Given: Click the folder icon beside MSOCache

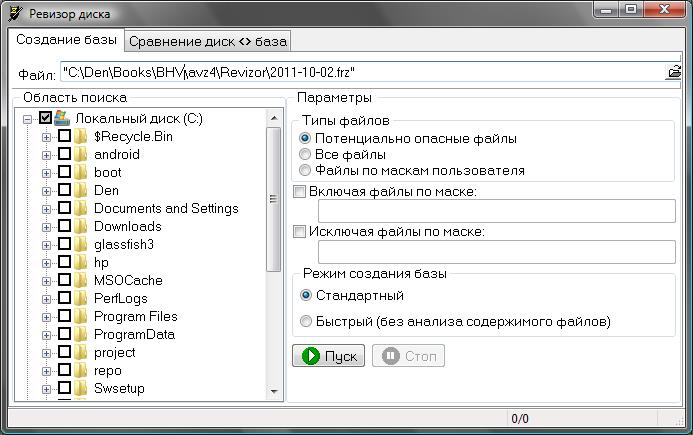Looking at the screenshot, I should [x=81, y=281].
